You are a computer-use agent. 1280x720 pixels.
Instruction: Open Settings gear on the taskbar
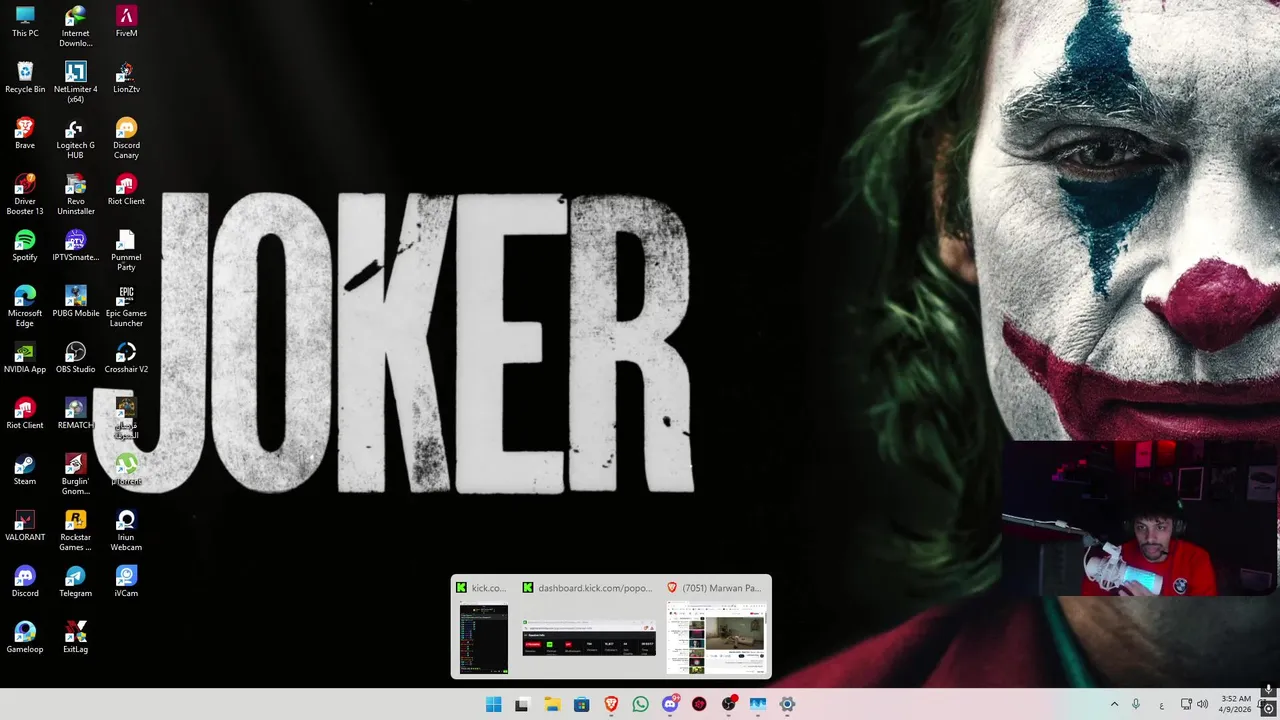click(x=787, y=704)
